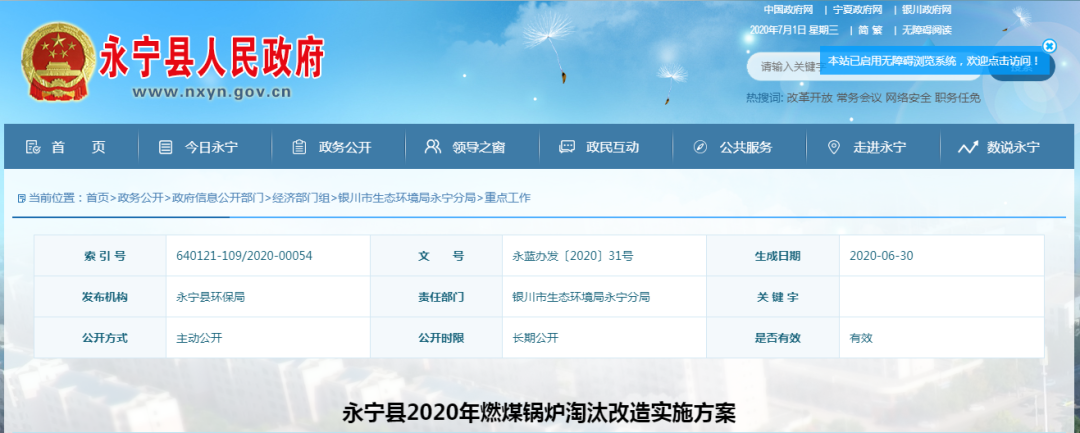The height and width of the screenshot is (433, 1080).
Task: Click the 今日永宁 list icon
Action: (x=165, y=147)
